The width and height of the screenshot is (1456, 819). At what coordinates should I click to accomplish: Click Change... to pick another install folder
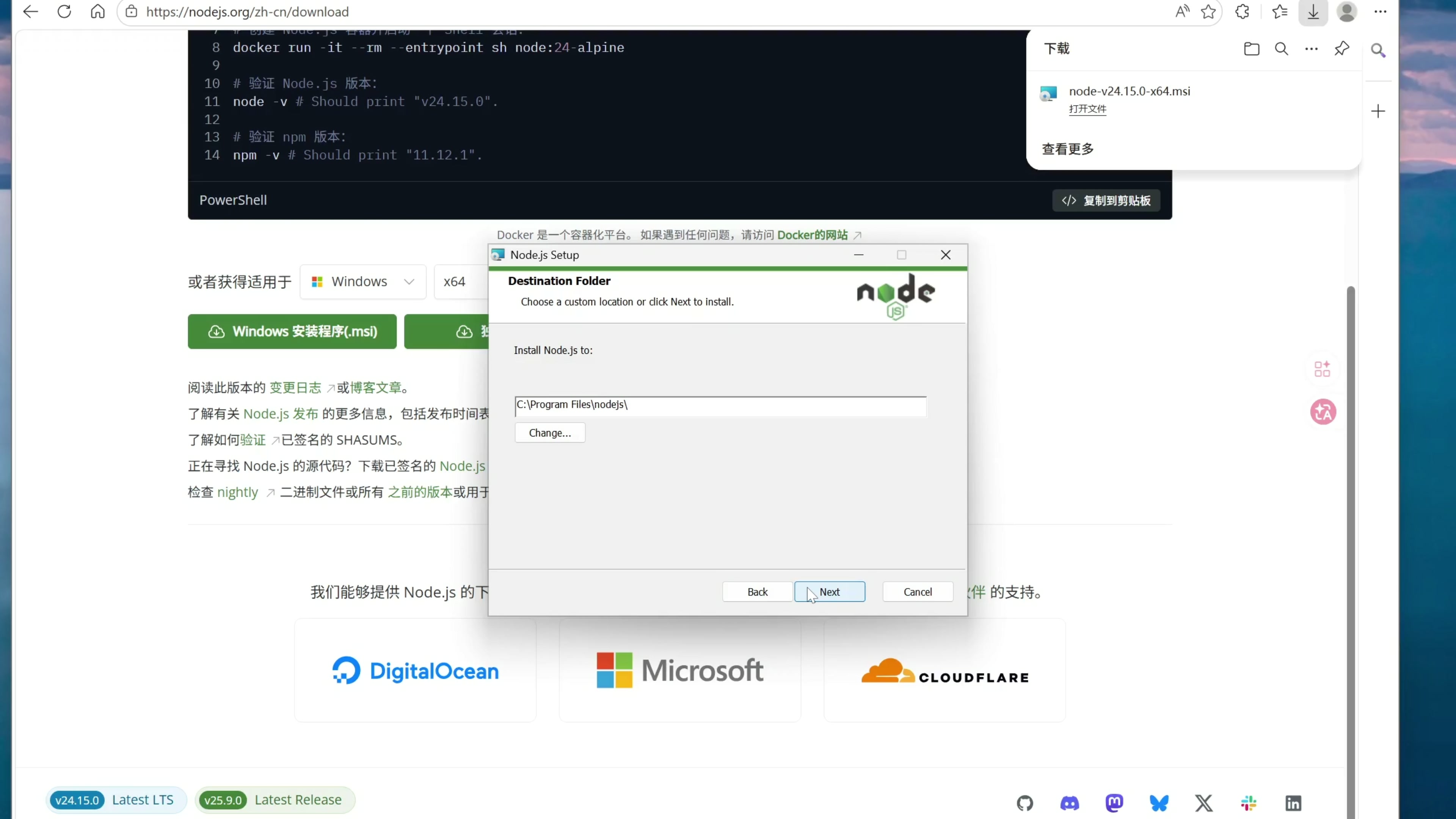coord(549,432)
